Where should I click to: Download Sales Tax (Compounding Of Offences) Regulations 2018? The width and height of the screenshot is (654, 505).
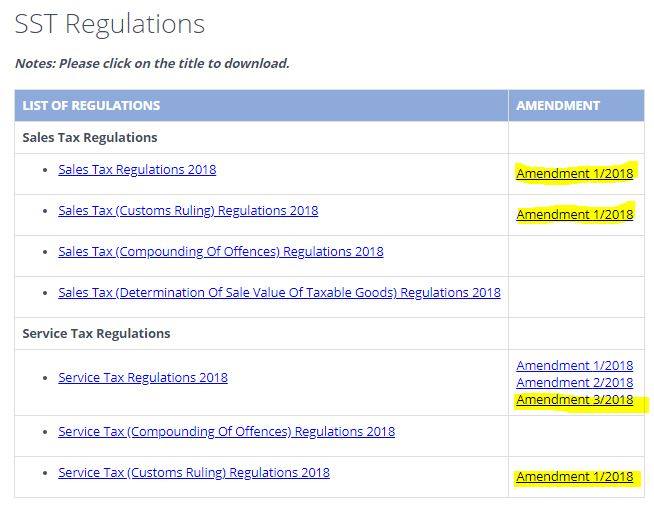point(221,251)
